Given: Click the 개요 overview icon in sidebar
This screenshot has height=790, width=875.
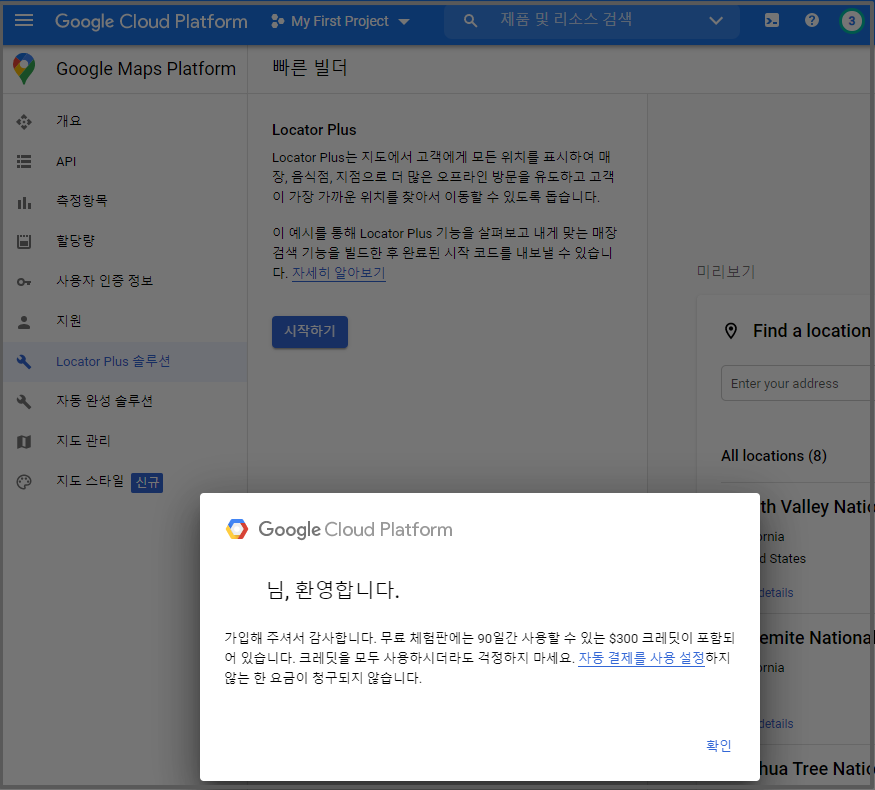Looking at the screenshot, I should click(x=24, y=121).
